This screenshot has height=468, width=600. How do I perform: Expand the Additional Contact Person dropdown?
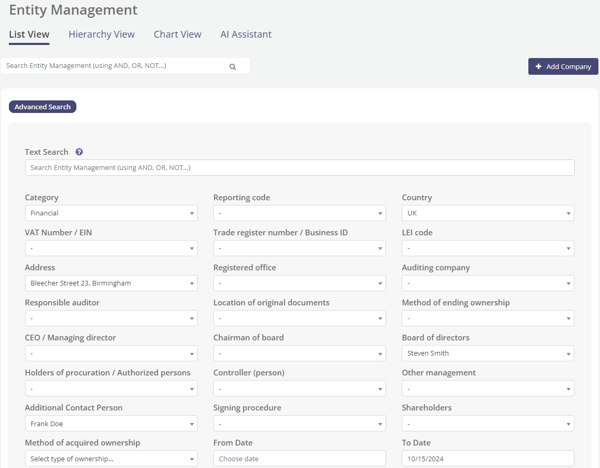click(110, 424)
